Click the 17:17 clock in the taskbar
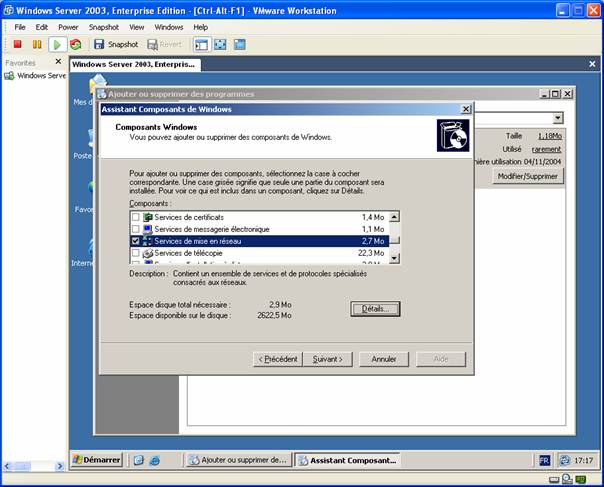604x487 pixels. coord(584,460)
